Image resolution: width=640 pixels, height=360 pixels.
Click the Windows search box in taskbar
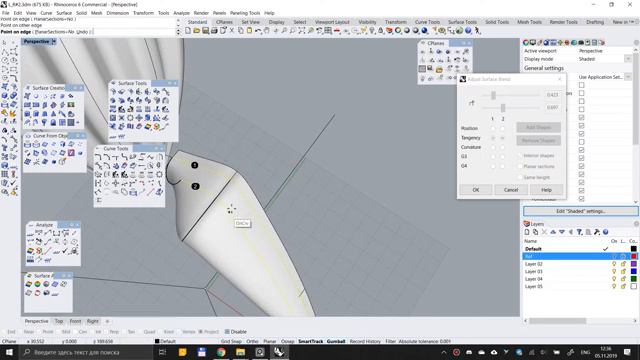pos(87,352)
